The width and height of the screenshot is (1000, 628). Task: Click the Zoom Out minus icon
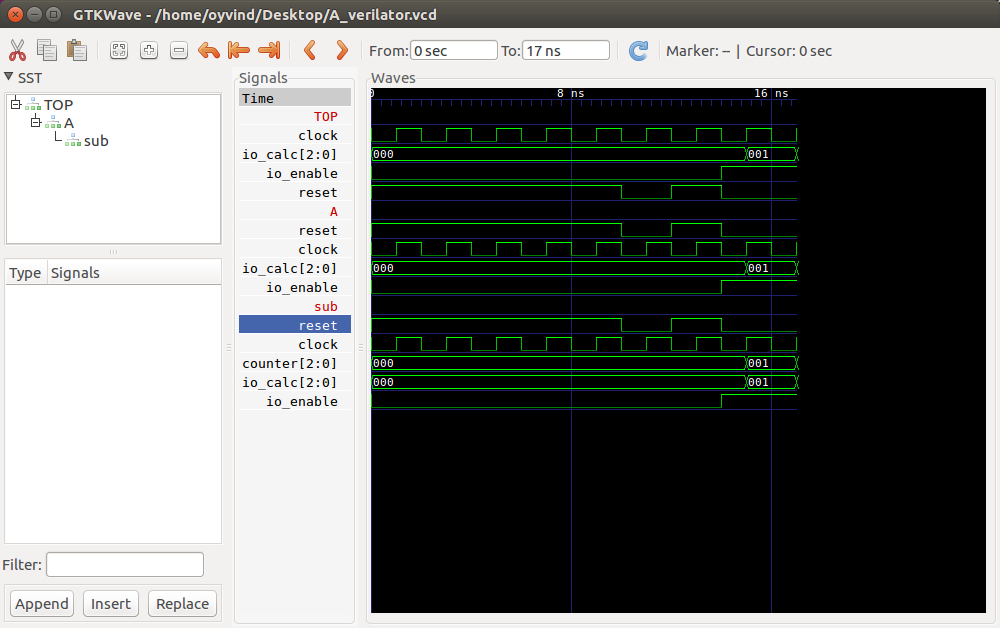click(x=179, y=50)
